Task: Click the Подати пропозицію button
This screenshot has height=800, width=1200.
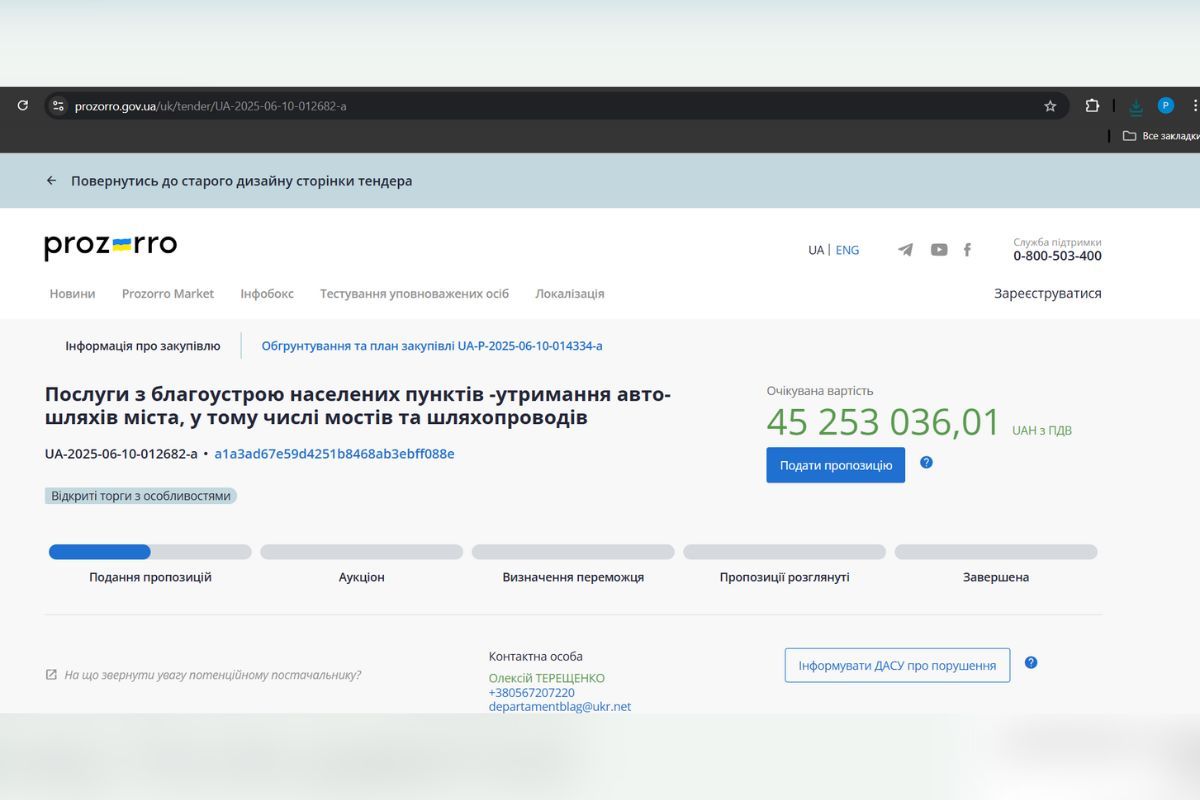Action: 835,464
